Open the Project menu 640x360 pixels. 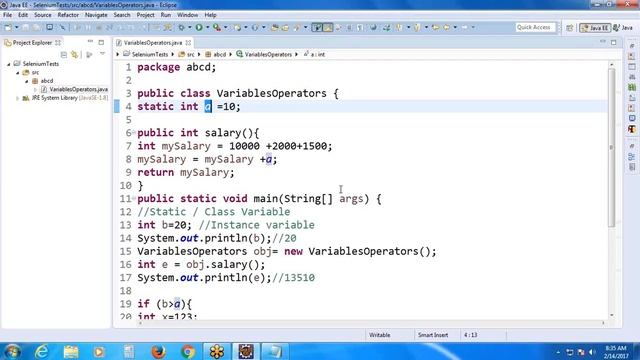(145, 15)
